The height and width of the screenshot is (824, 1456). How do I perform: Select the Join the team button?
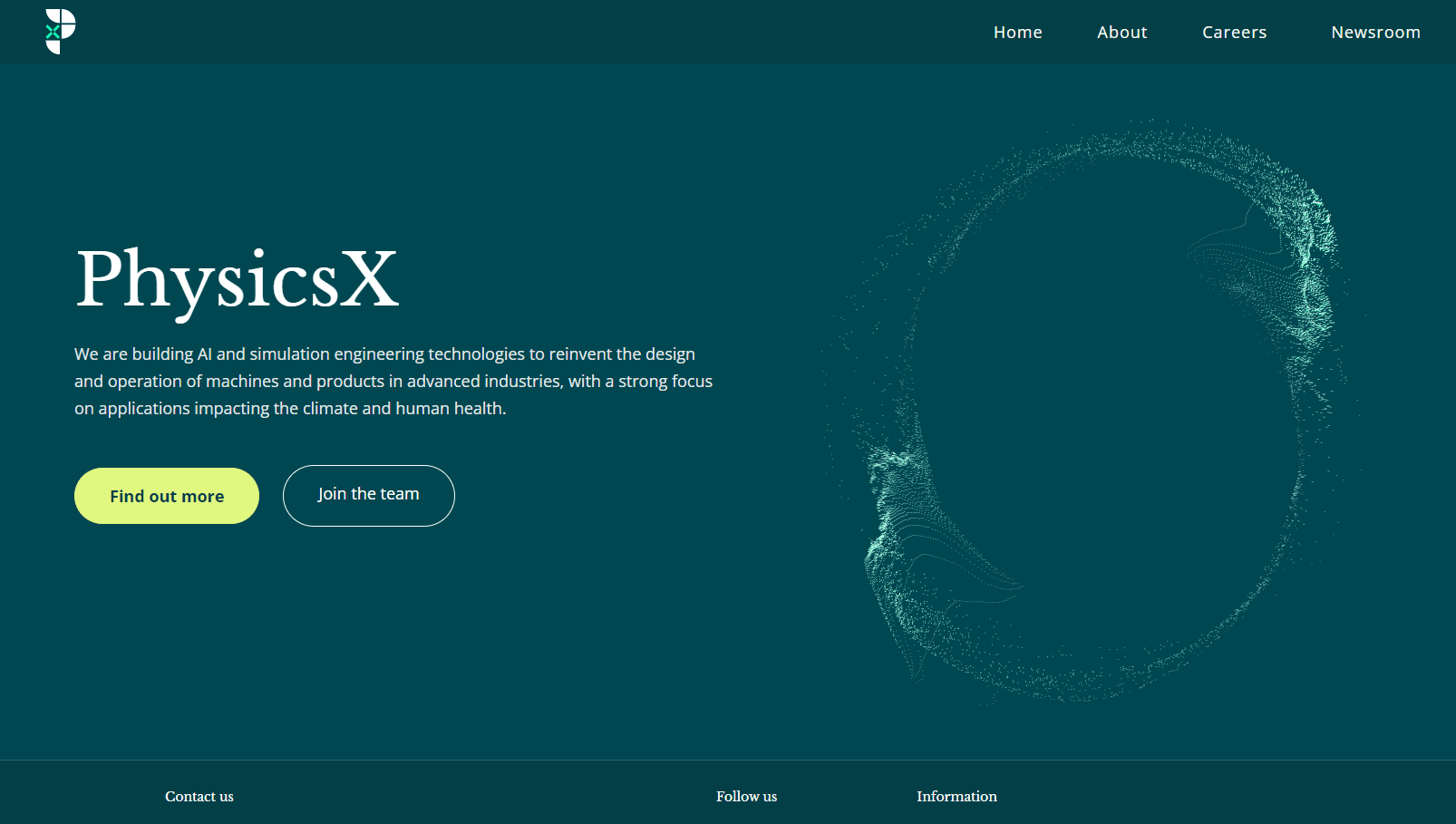(369, 496)
